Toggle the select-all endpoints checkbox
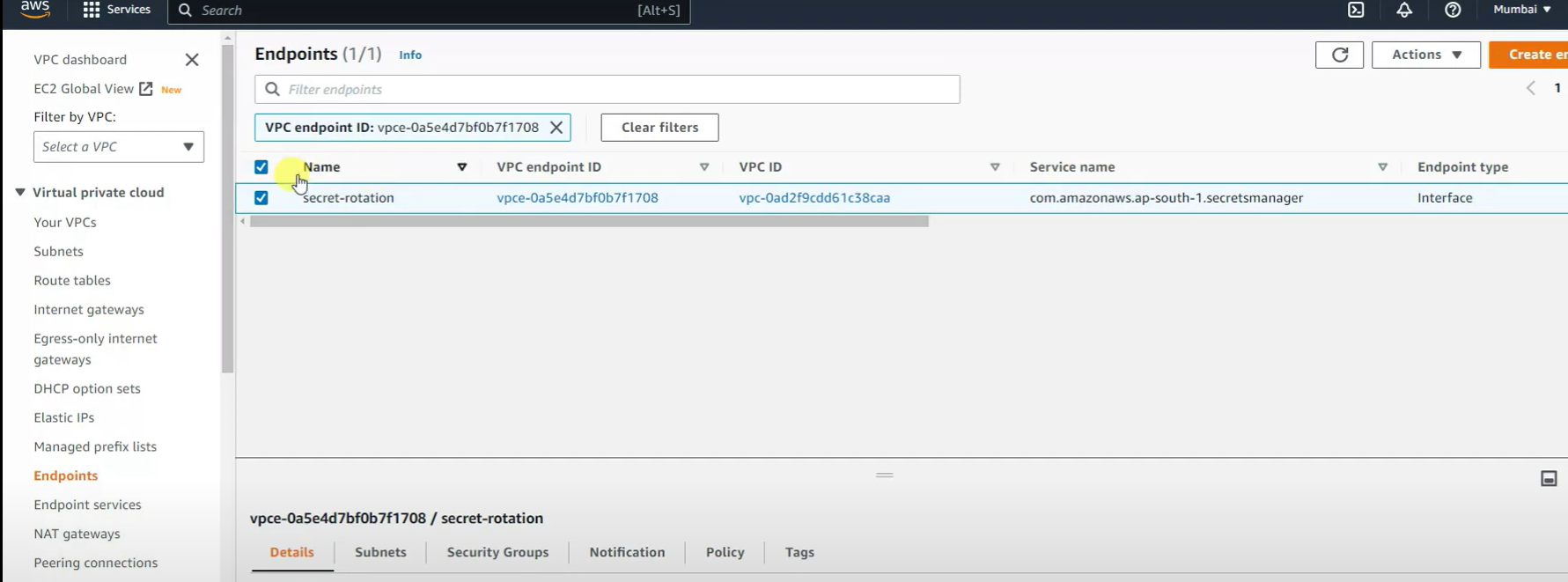1568x582 pixels. tap(261, 167)
